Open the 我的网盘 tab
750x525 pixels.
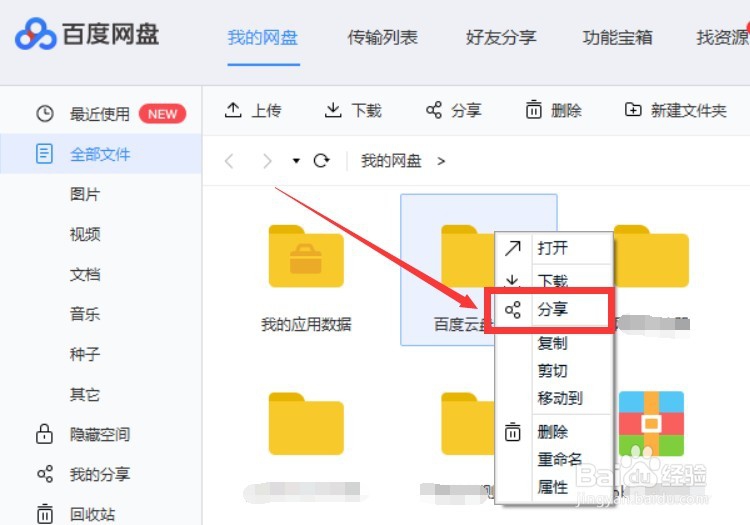point(263,37)
